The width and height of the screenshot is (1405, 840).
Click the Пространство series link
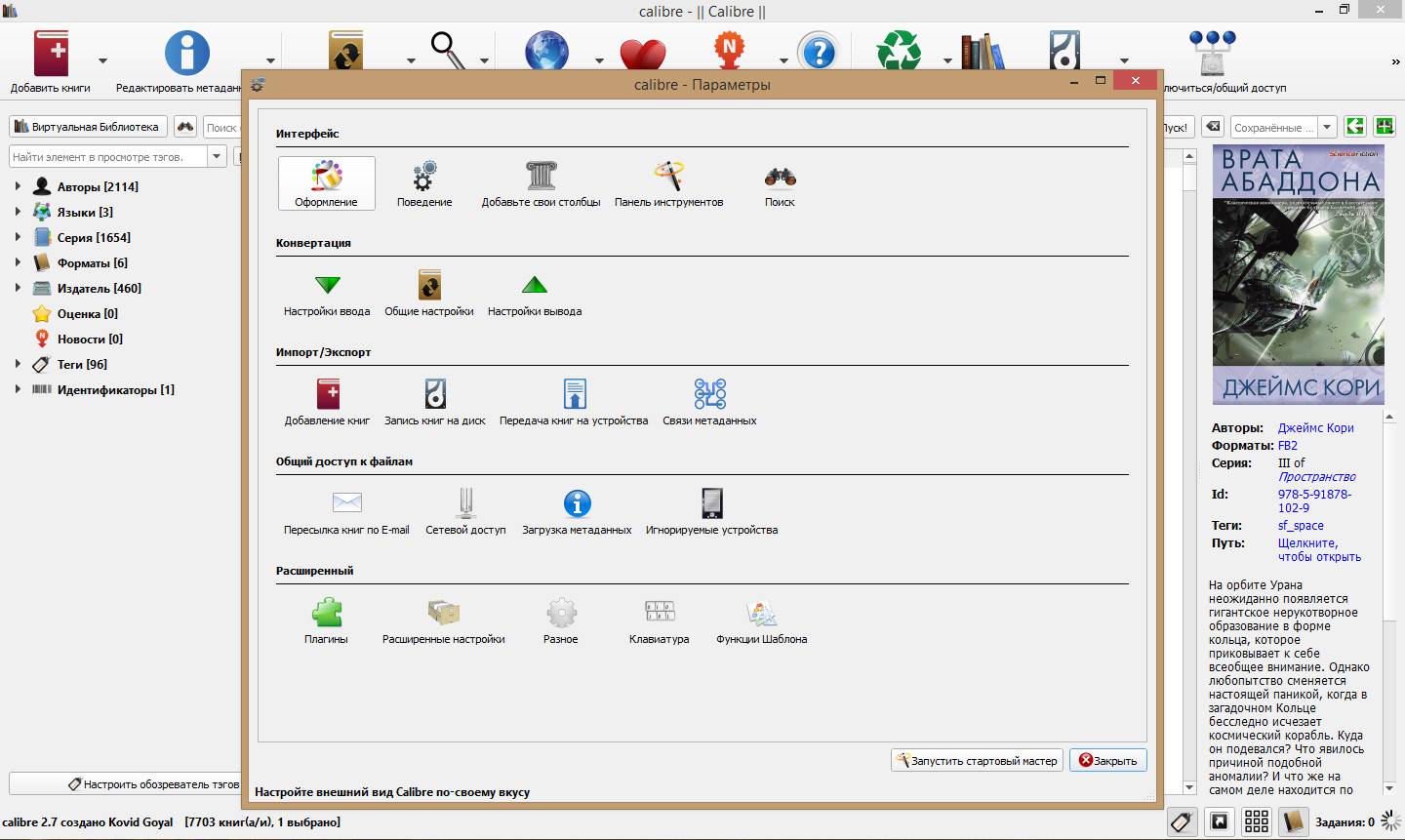1317,476
